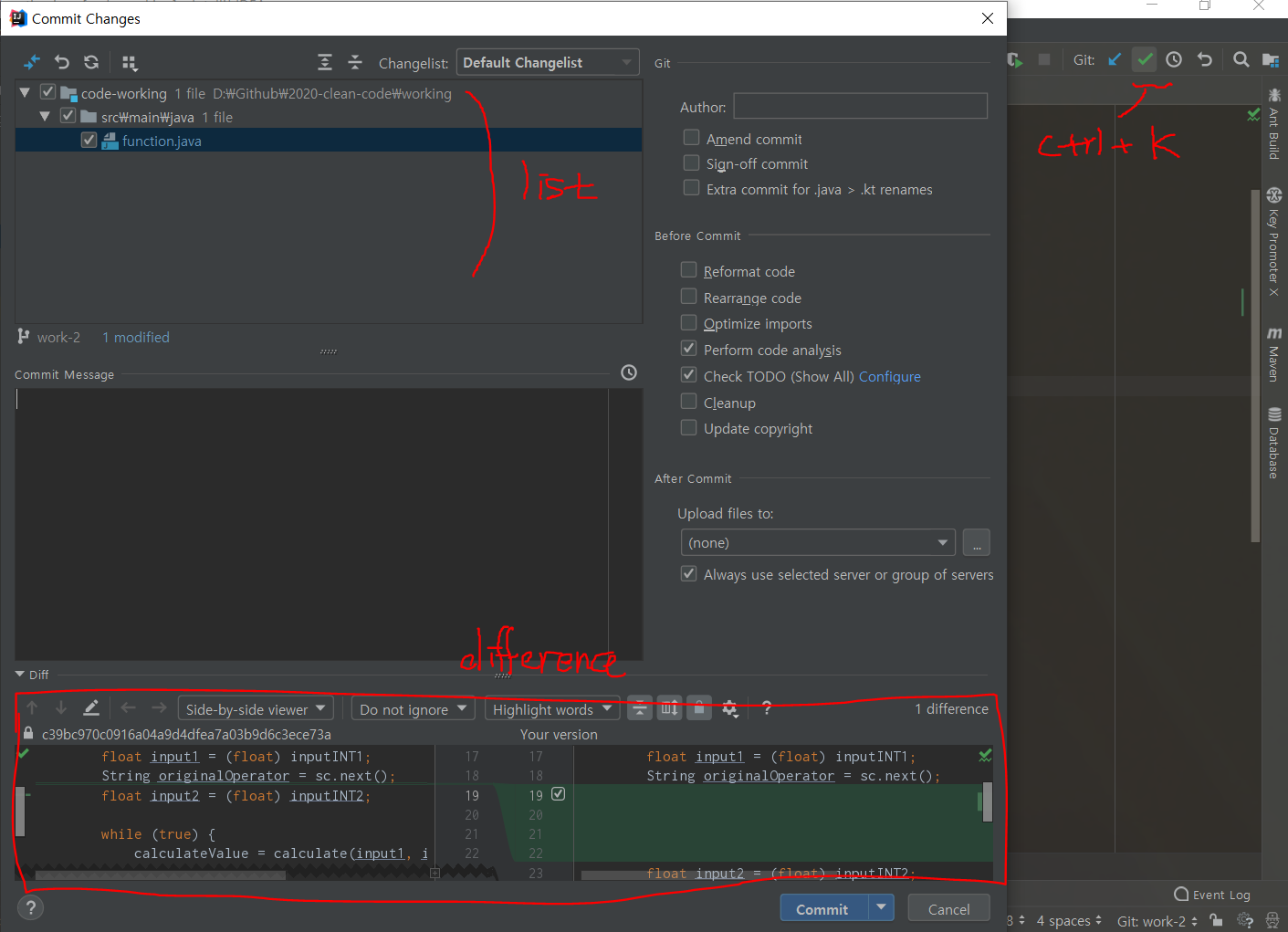Open Diff settings gear icon
The width and height of the screenshot is (1288, 932).
coord(730,708)
